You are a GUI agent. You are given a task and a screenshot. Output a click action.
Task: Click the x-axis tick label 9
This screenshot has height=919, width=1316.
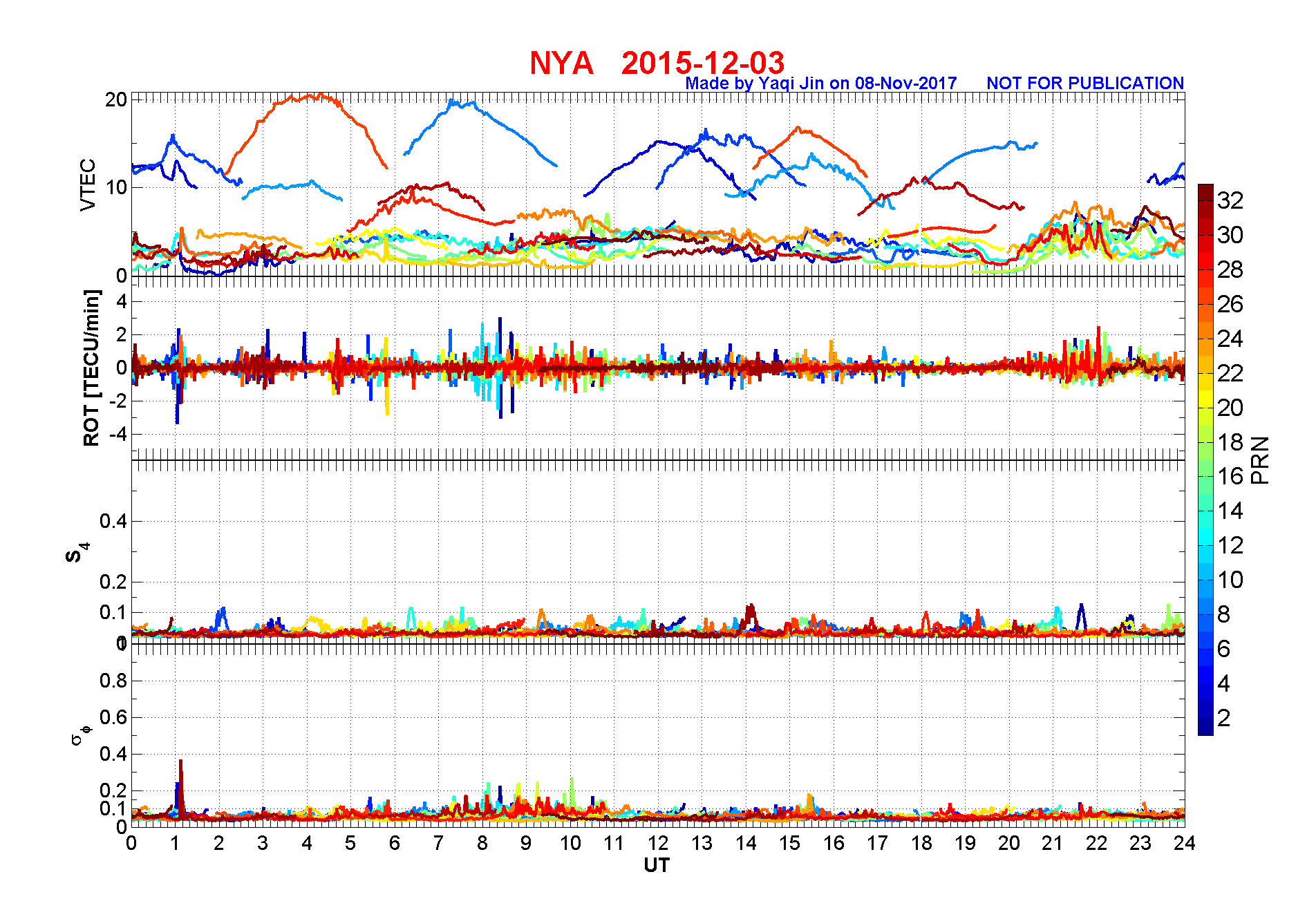526,843
